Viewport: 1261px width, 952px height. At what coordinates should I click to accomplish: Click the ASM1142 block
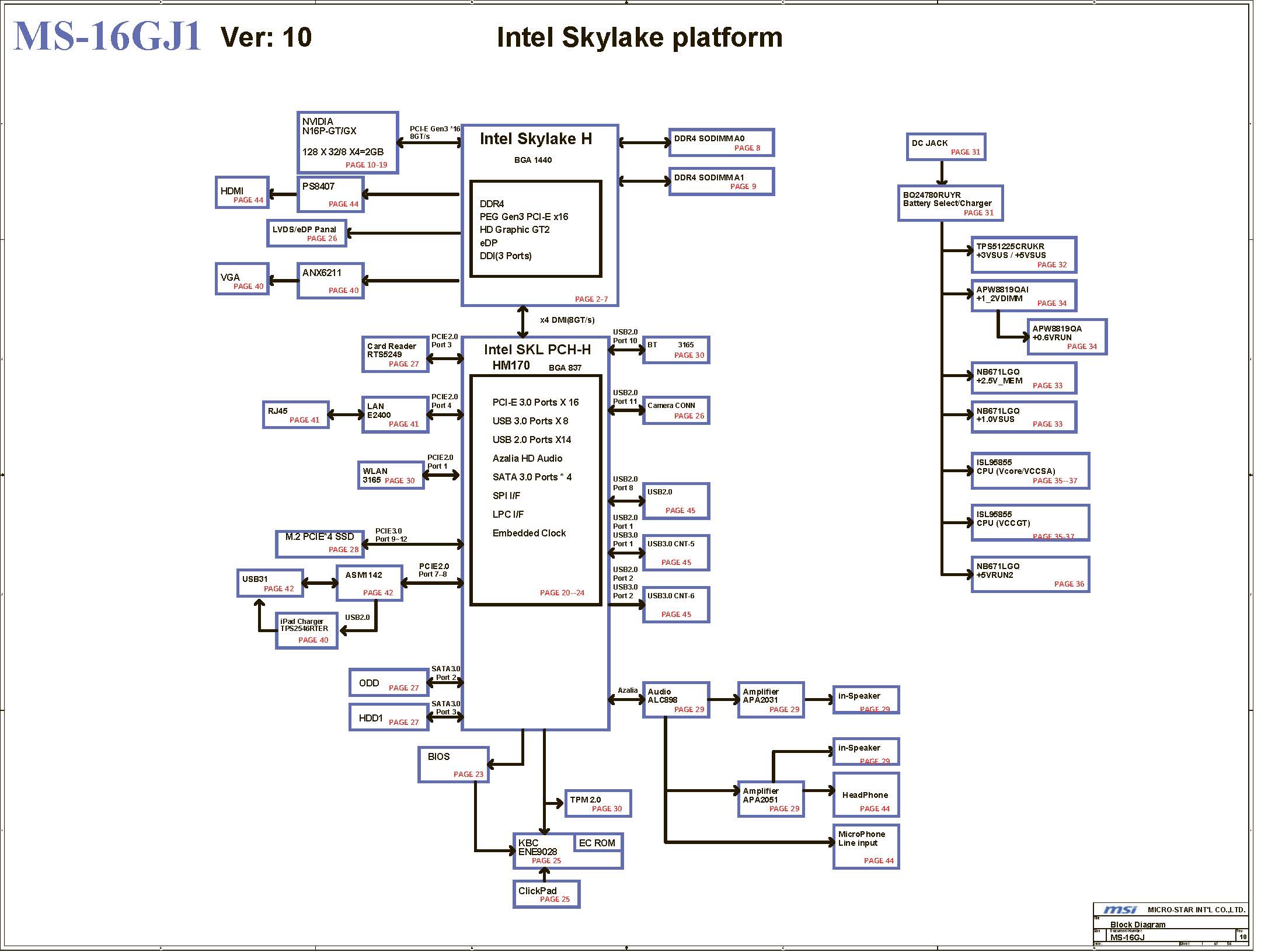pos(369,583)
